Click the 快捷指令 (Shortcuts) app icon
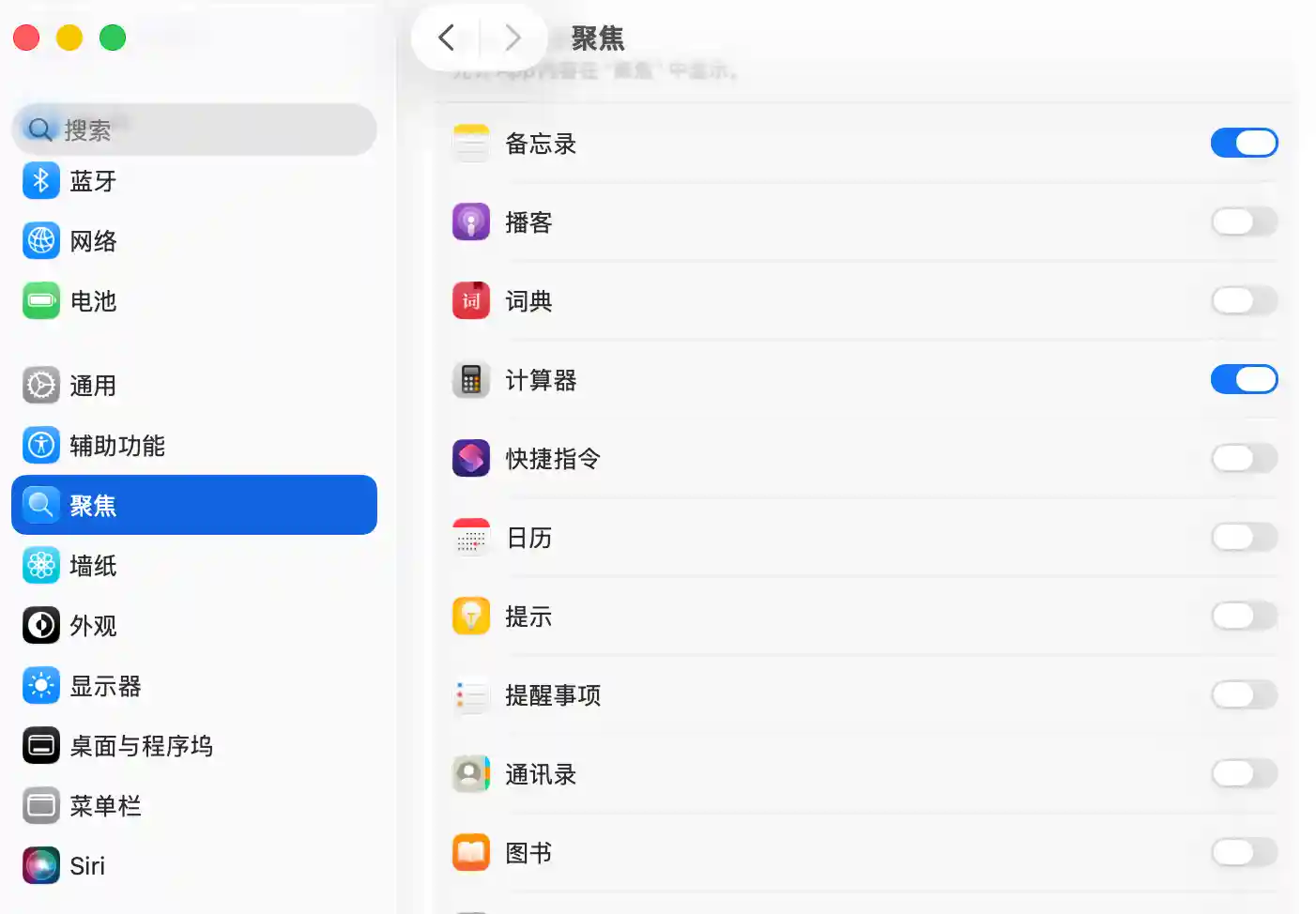Viewport: 1316px width, 914px height. click(x=470, y=458)
